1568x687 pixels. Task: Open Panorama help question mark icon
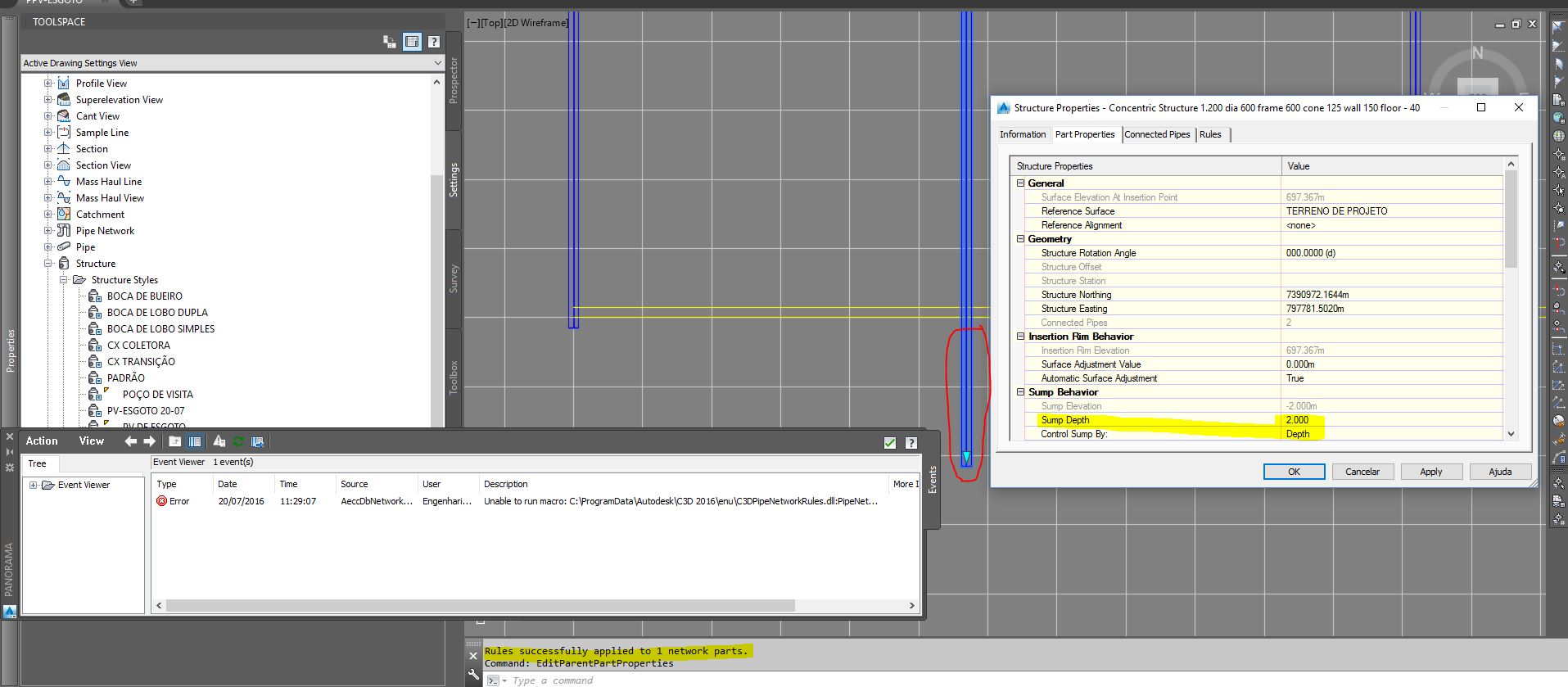pos(911,443)
